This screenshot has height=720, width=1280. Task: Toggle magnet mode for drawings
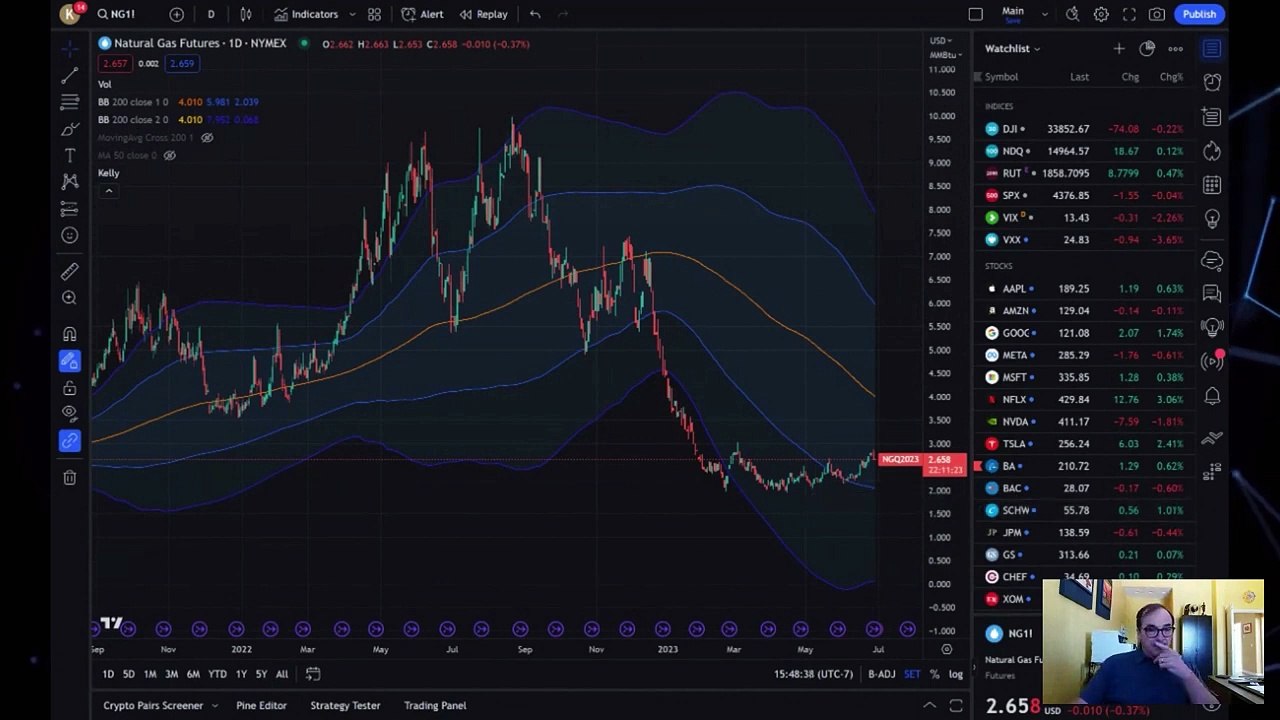coord(69,334)
